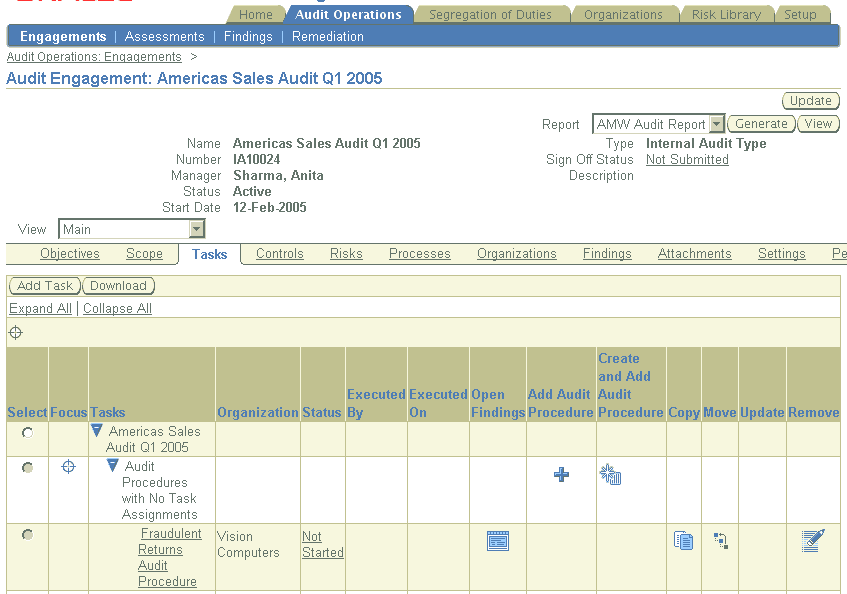The width and height of the screenshot is (847, 594).
Task: Move the Fraudulent Returns Audit Procedure
Action: tap(721, 541)
